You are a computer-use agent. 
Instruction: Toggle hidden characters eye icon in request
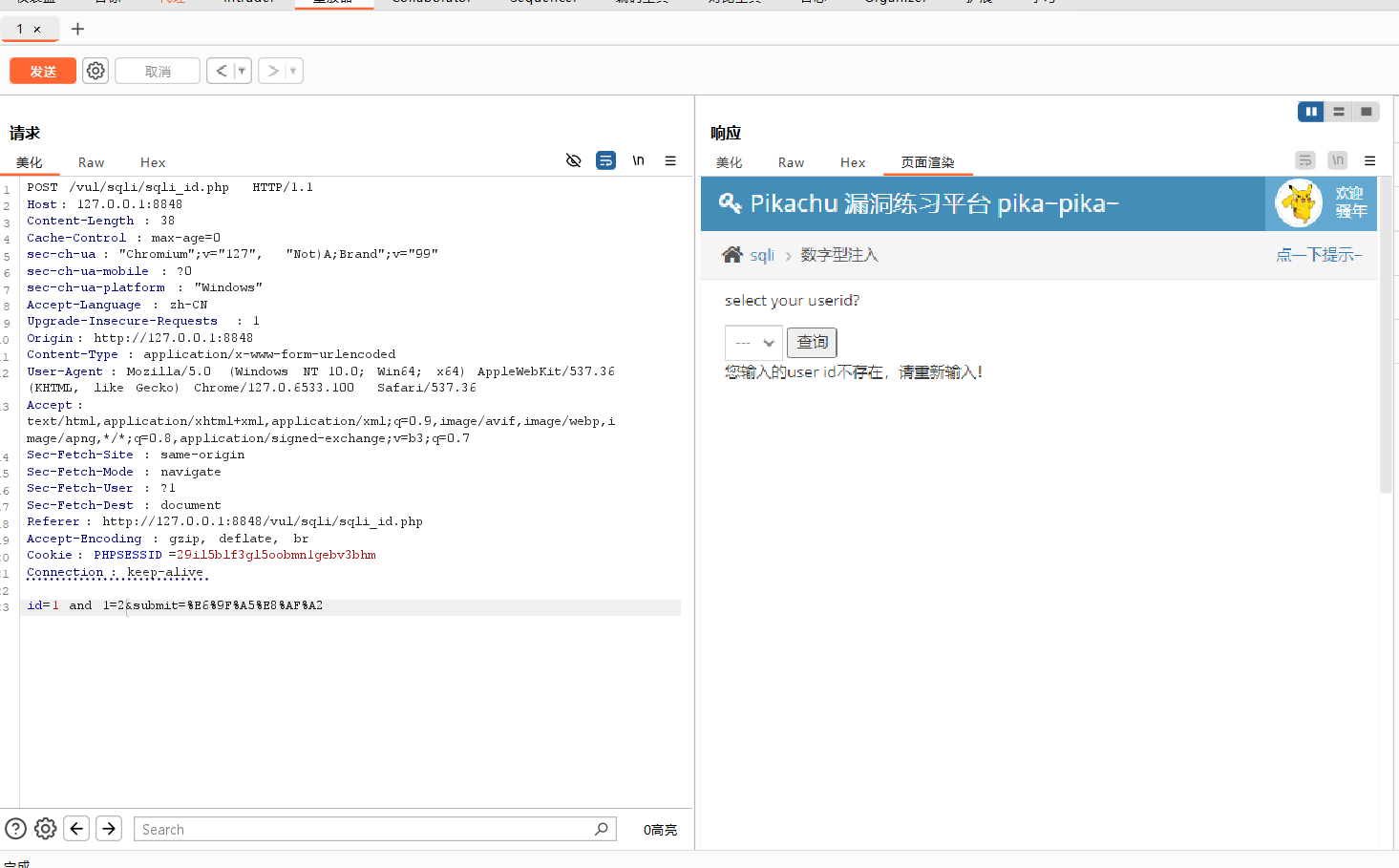pos(573,160)
